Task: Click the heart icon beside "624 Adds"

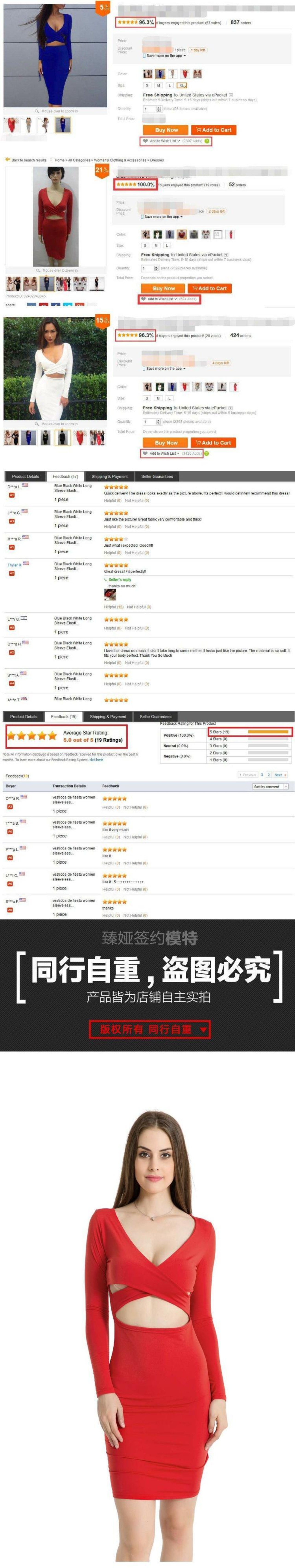Action: click(x=143, y=299)
